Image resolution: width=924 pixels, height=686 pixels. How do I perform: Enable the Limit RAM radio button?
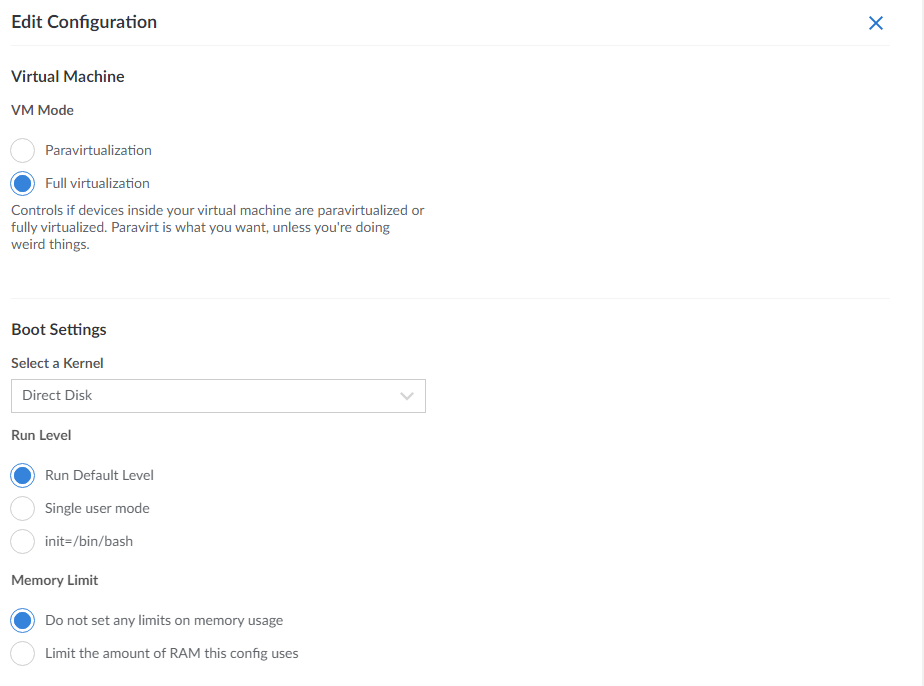pos(23,654)
